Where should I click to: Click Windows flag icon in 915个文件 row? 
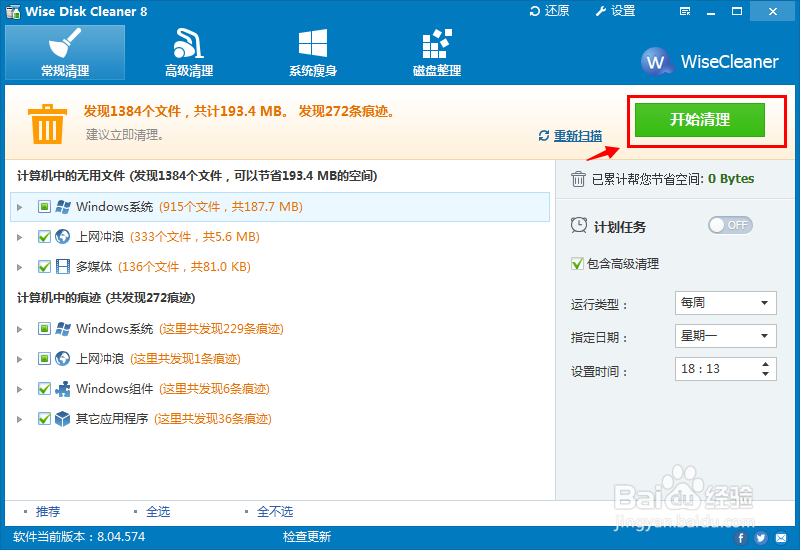(63, 207)
